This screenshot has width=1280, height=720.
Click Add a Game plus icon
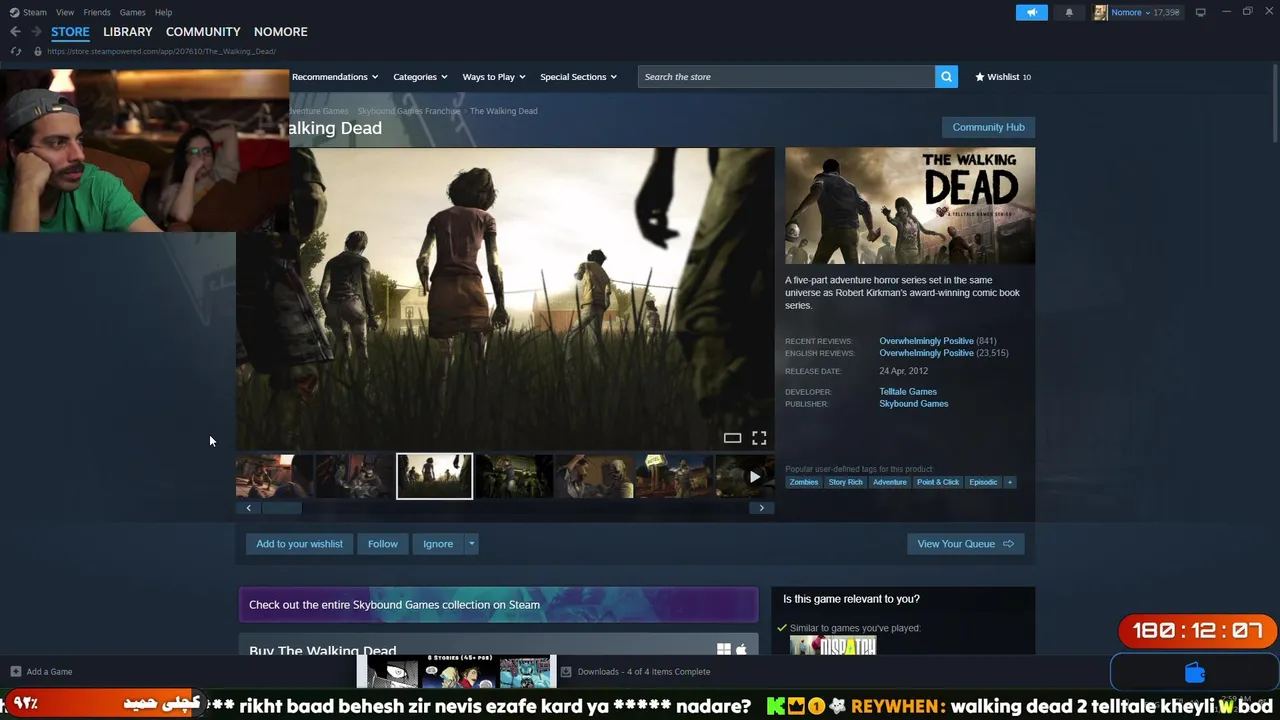15,672
